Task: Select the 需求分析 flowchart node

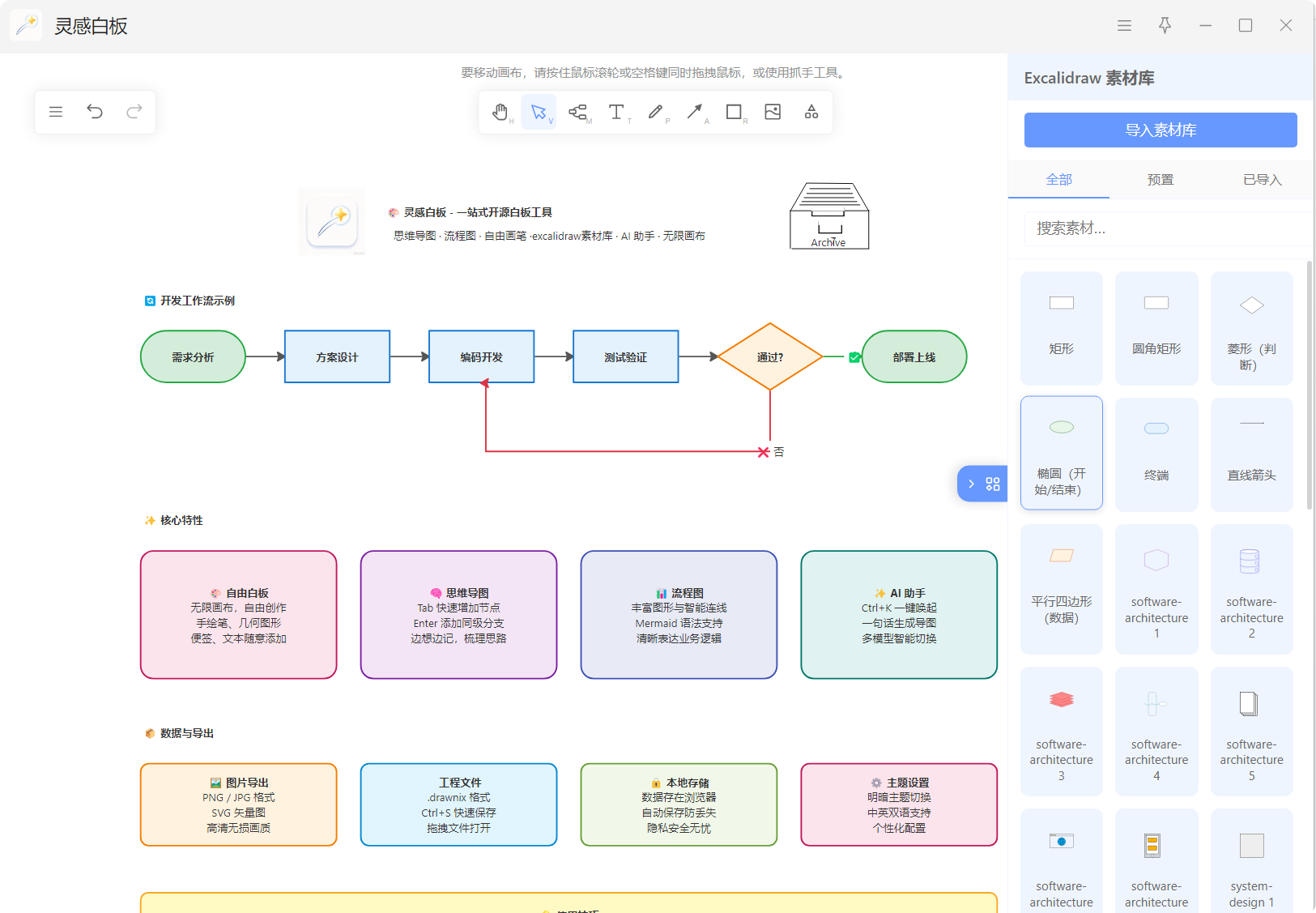Action: click(x=193, y=356)
